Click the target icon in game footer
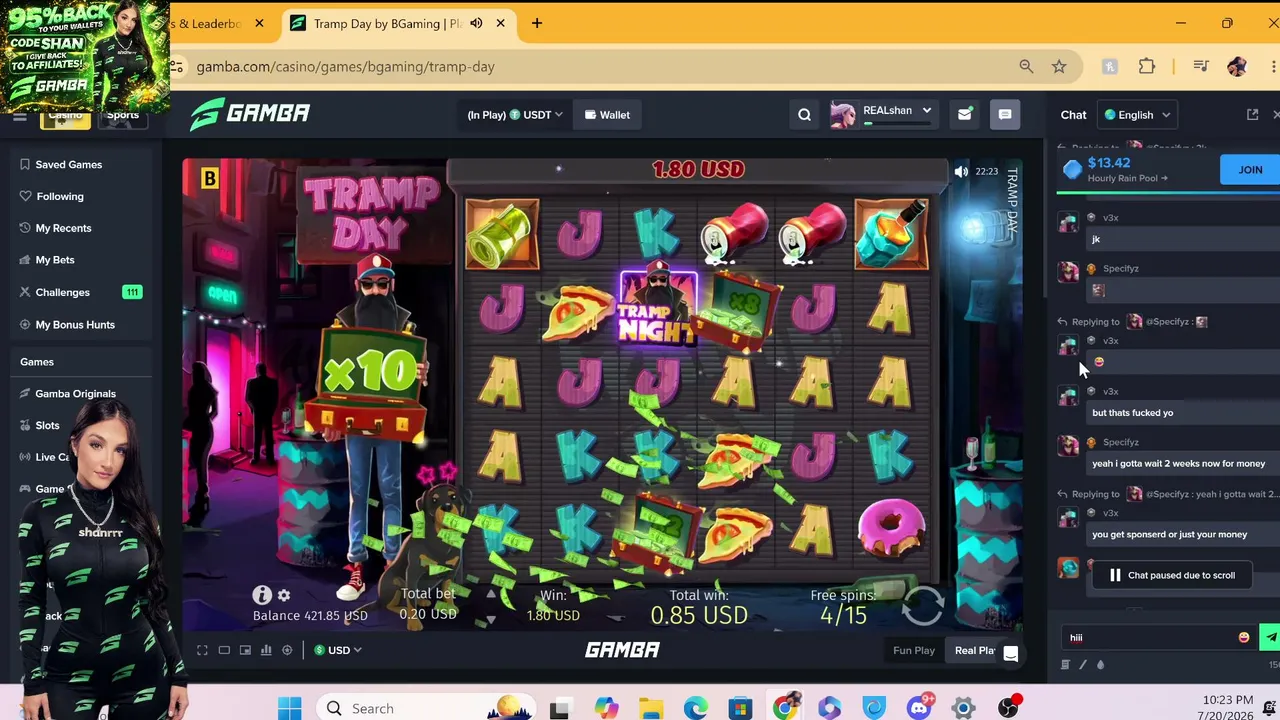 tap(287, 650)
